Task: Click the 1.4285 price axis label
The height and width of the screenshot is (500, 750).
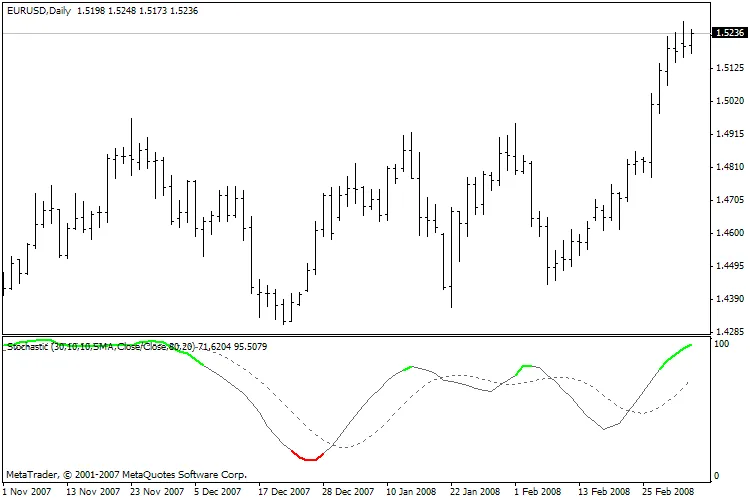Action: (730, 332)
